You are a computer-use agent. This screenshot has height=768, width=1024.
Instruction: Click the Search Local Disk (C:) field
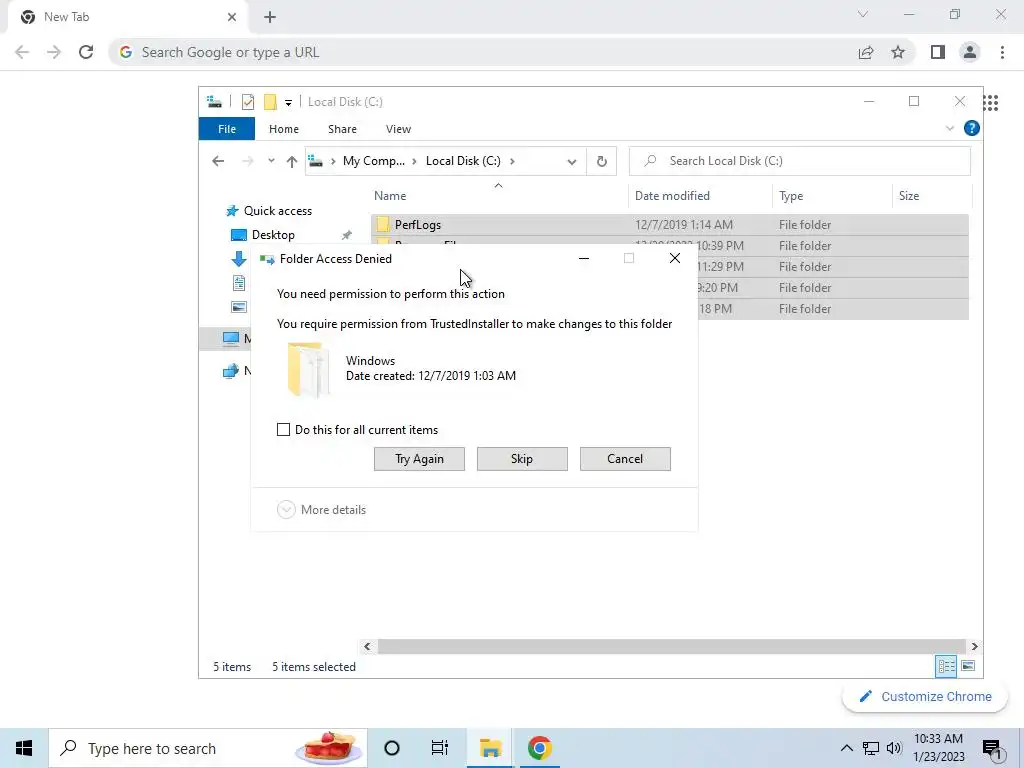point(799,161)
